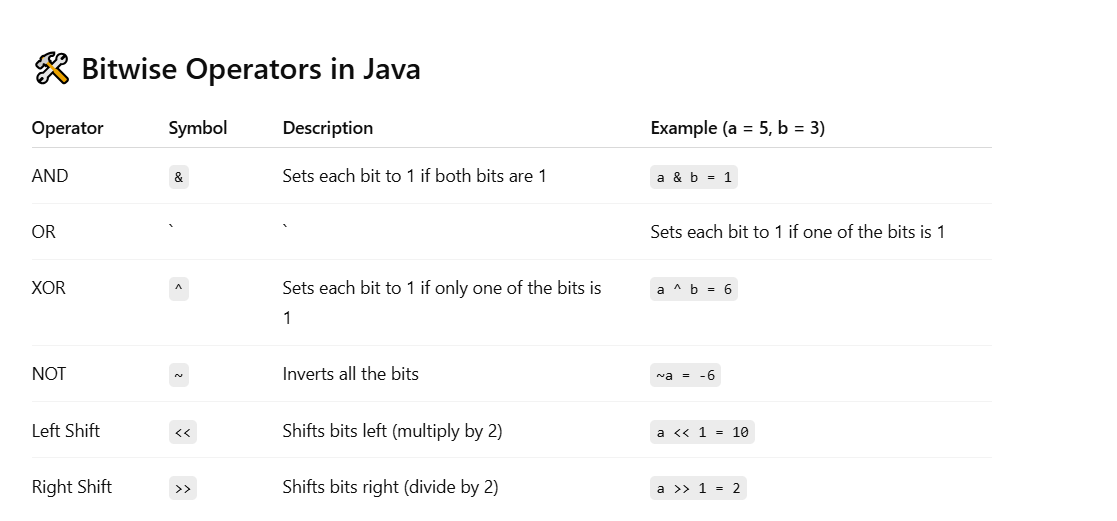1117x521 pixels.
Task: Click the ampersand symbol code chip
Action: pos(179,177)
